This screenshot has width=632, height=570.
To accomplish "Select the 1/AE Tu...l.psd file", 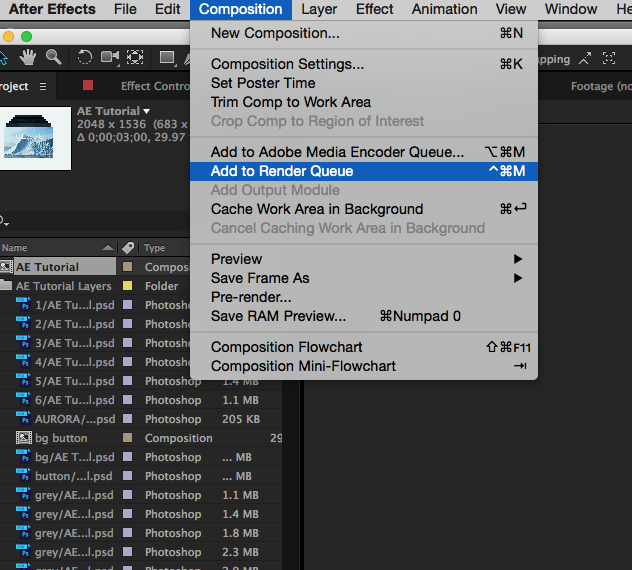I will 75,305.
